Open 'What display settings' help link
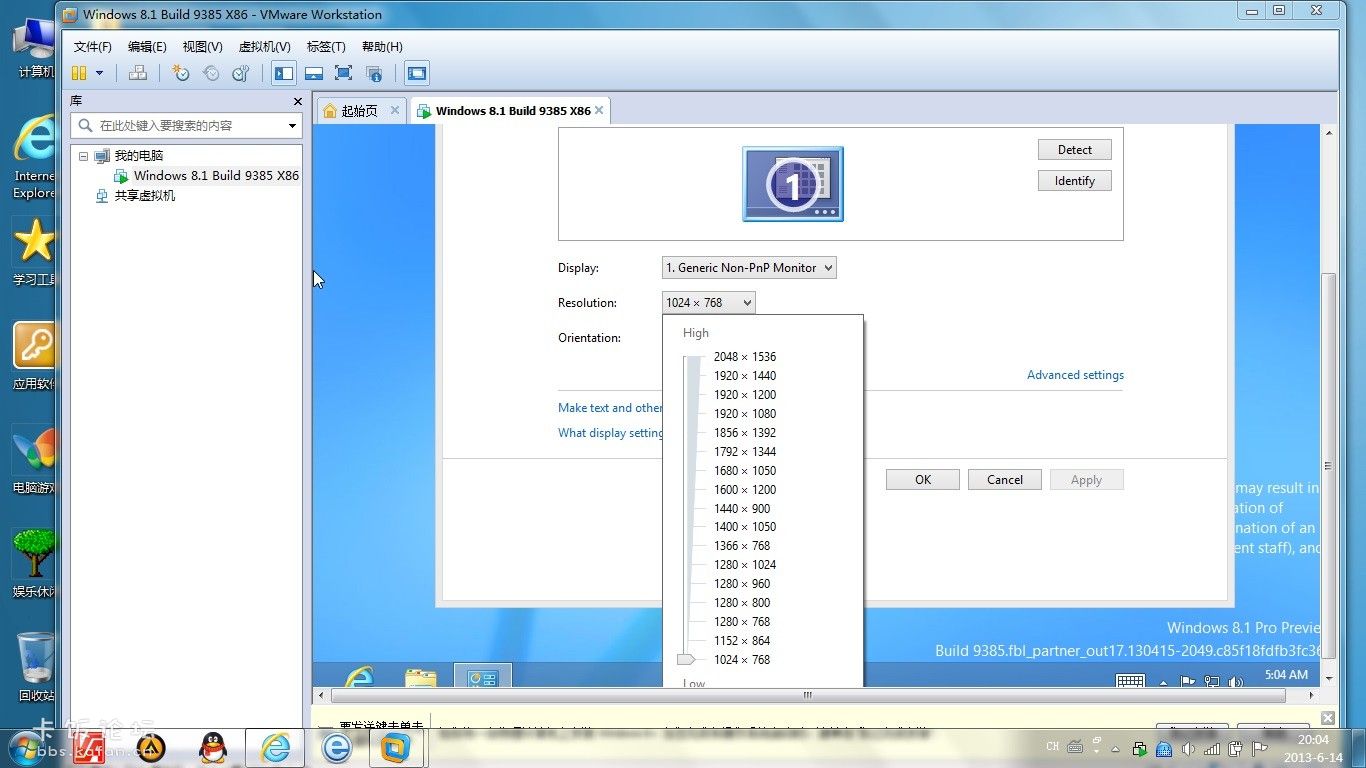This screenshot has width=1366, height=768. point(610,433)
